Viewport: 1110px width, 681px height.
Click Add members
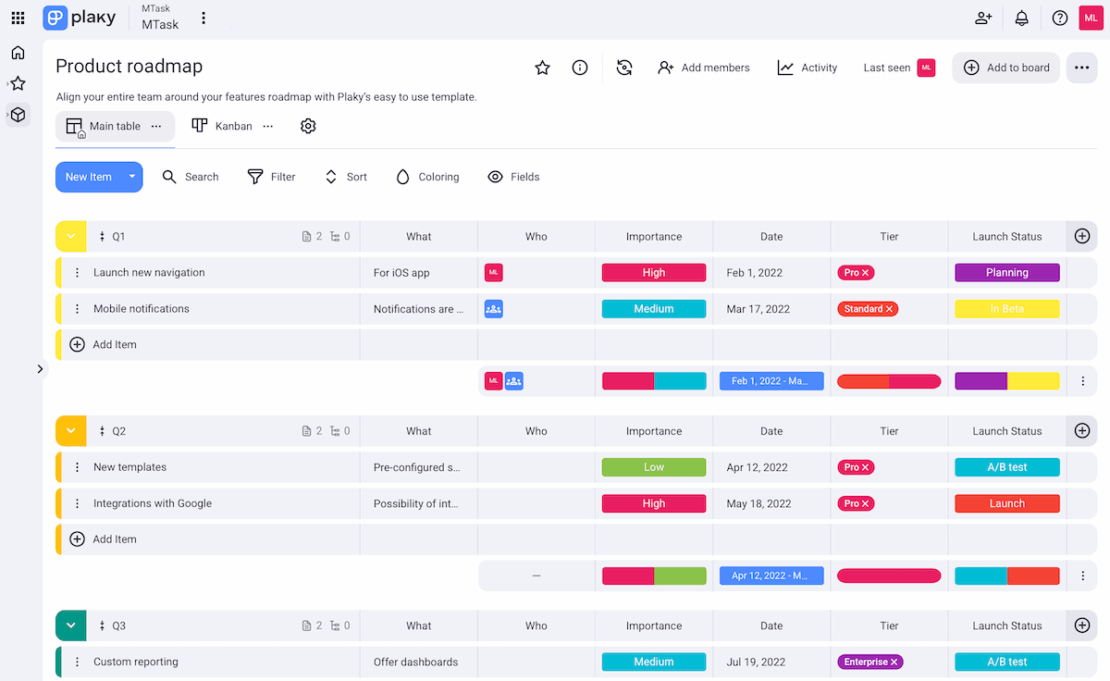point(704,68)
